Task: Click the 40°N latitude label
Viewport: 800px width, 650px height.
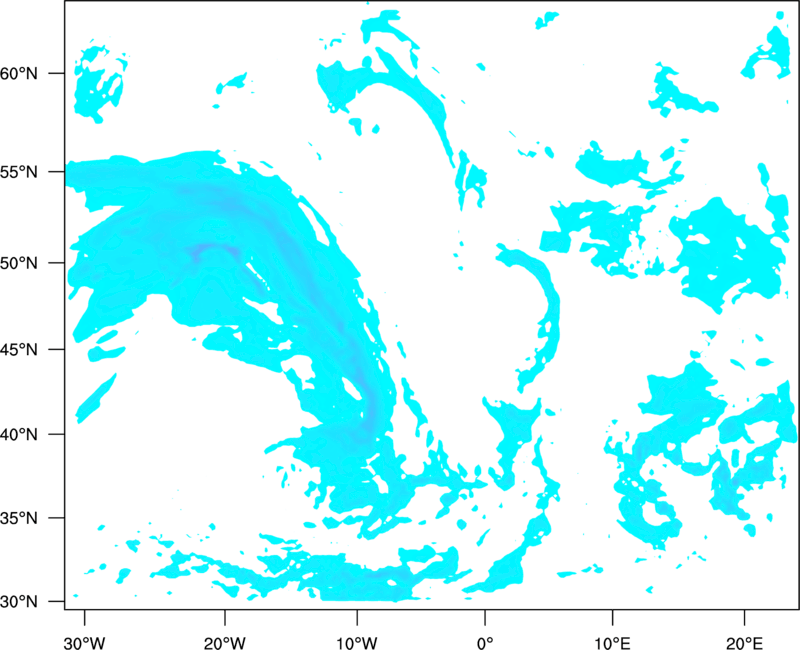Action: pos(19,435)
